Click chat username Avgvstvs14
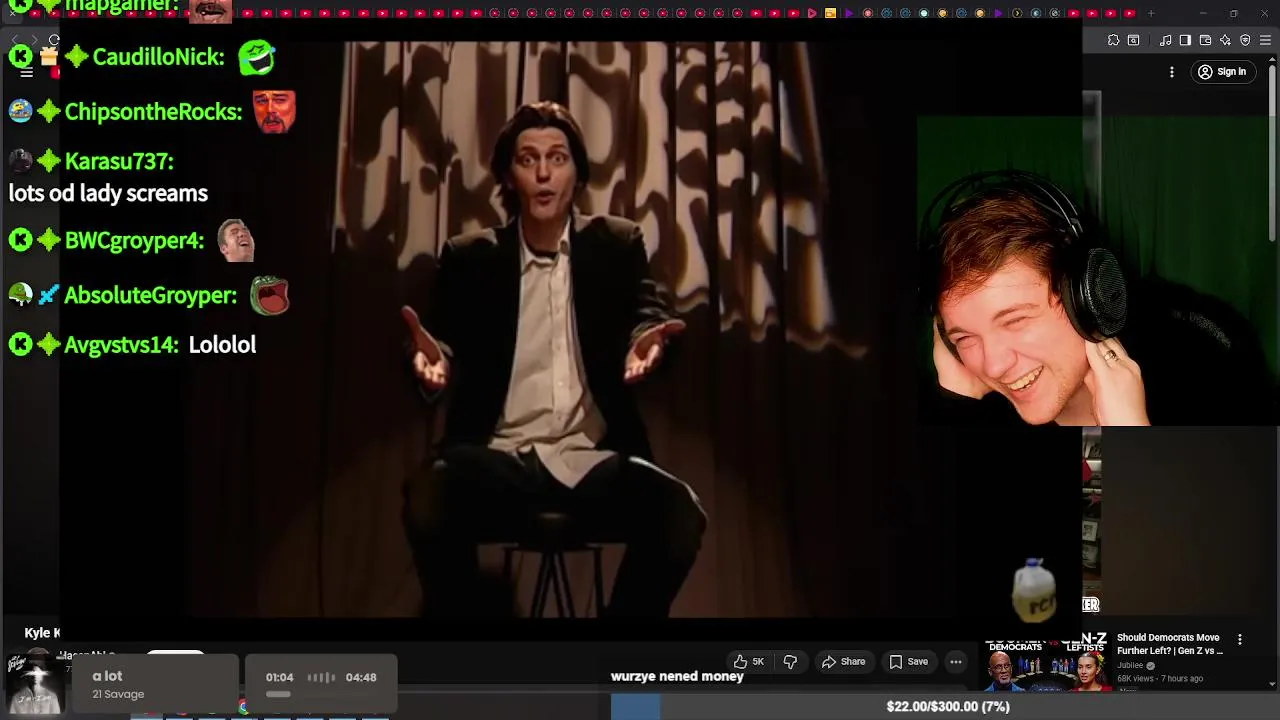Viewport: 1280px width, 720px height. point(121,345)
